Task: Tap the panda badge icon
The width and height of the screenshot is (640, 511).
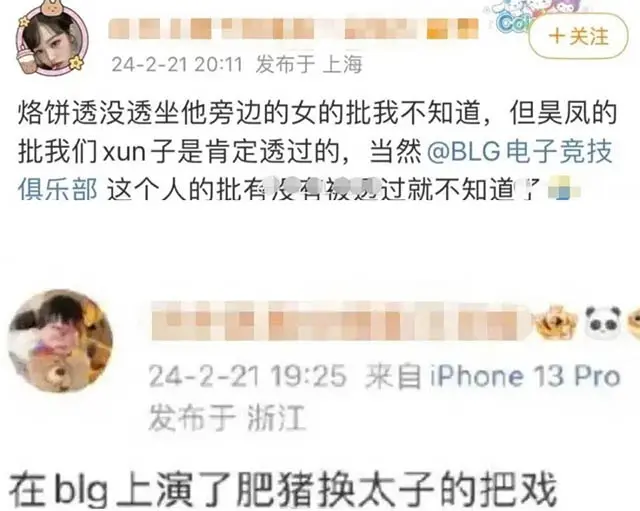Action: click(603, 322)
